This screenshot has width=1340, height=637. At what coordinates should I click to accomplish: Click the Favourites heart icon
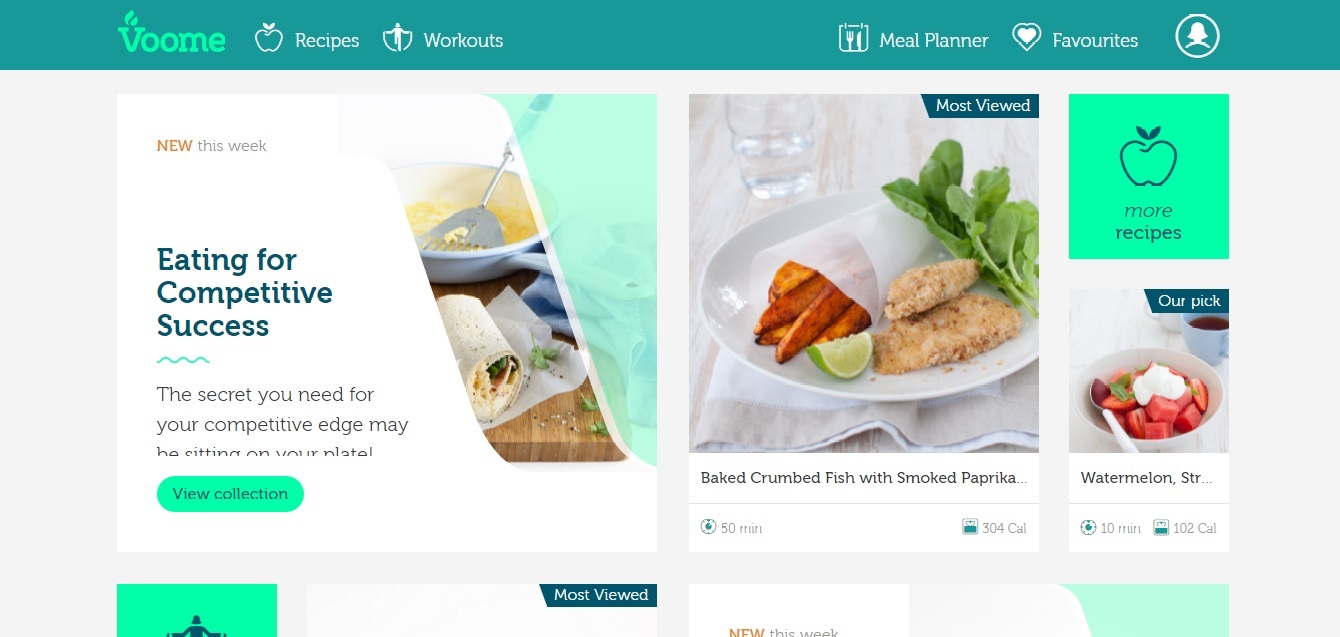1026,38
